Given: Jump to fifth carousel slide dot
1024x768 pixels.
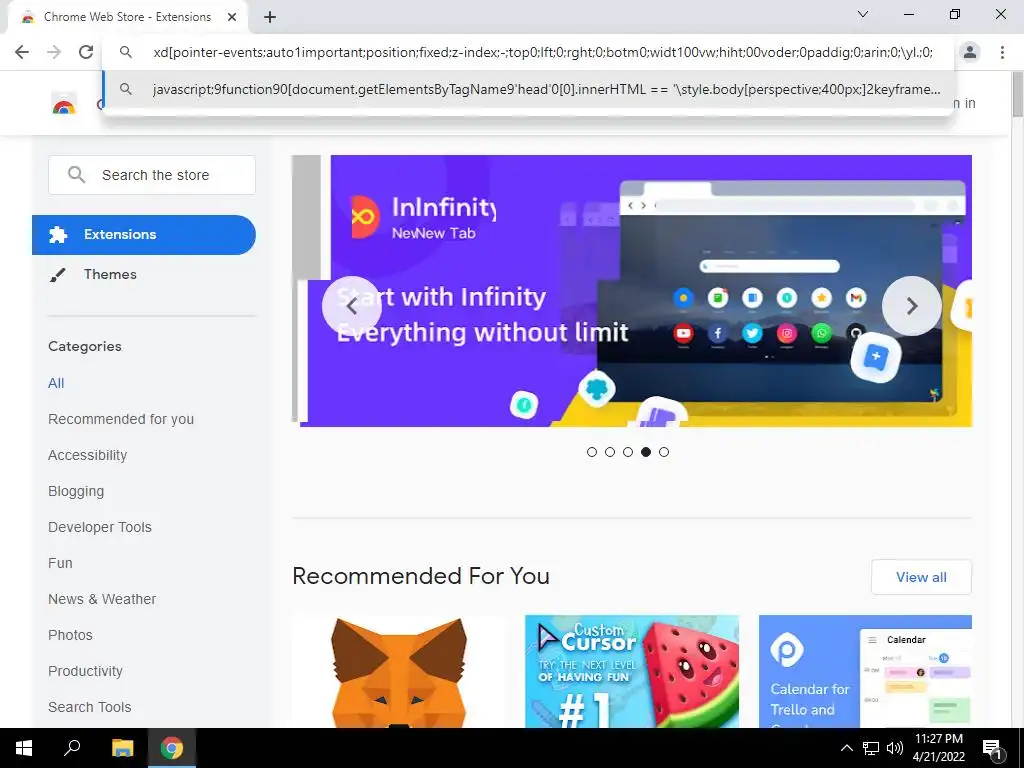Looking at the screenshot, I should point(664,452).
